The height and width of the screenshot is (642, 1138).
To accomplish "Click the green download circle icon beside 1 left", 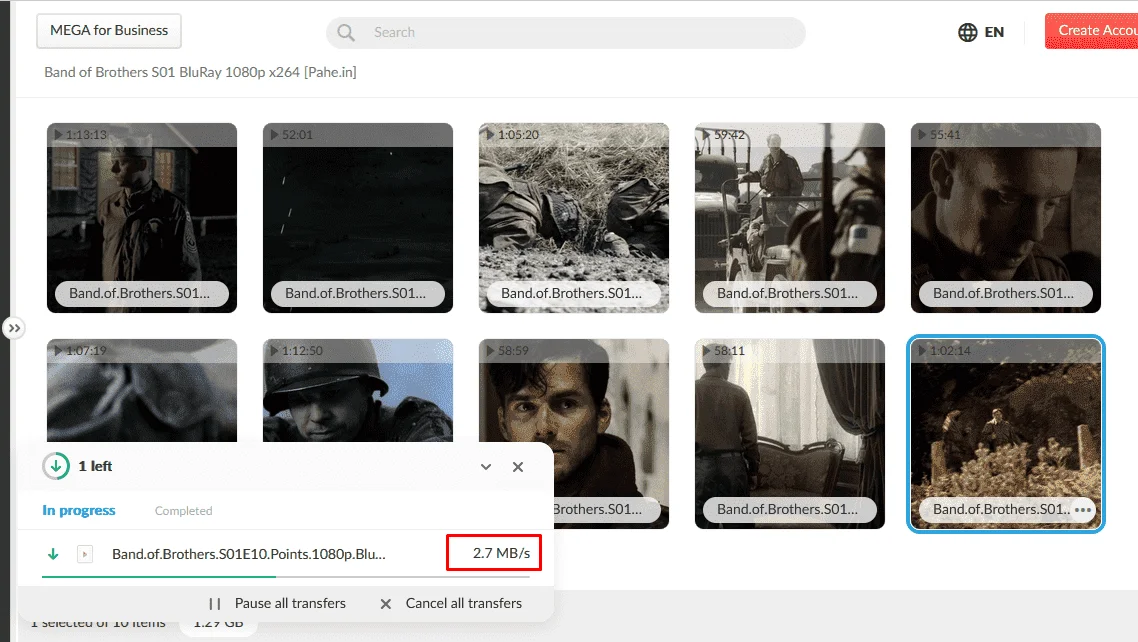I will 56,466.
